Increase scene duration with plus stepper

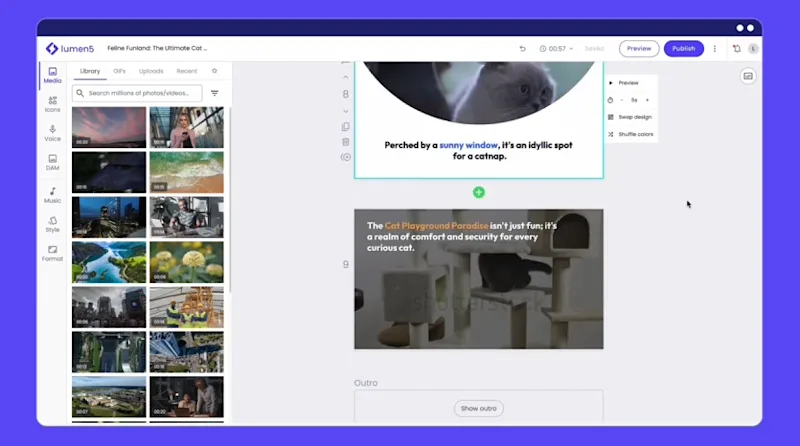point(647,100)
